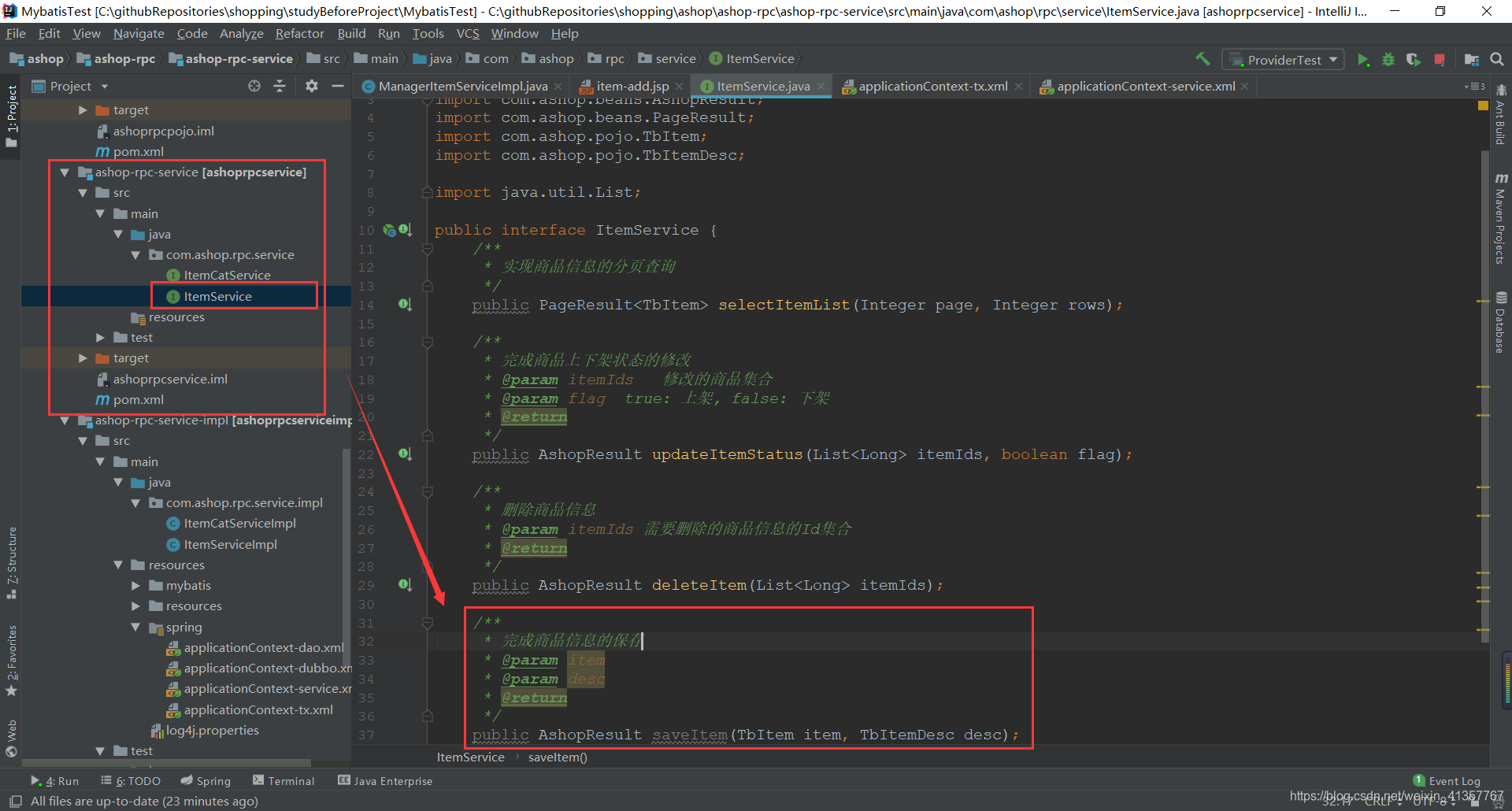1512x811 pixels.
Task: Open the VCS menu
Action: pyautogui.click(x=468, y=34)
